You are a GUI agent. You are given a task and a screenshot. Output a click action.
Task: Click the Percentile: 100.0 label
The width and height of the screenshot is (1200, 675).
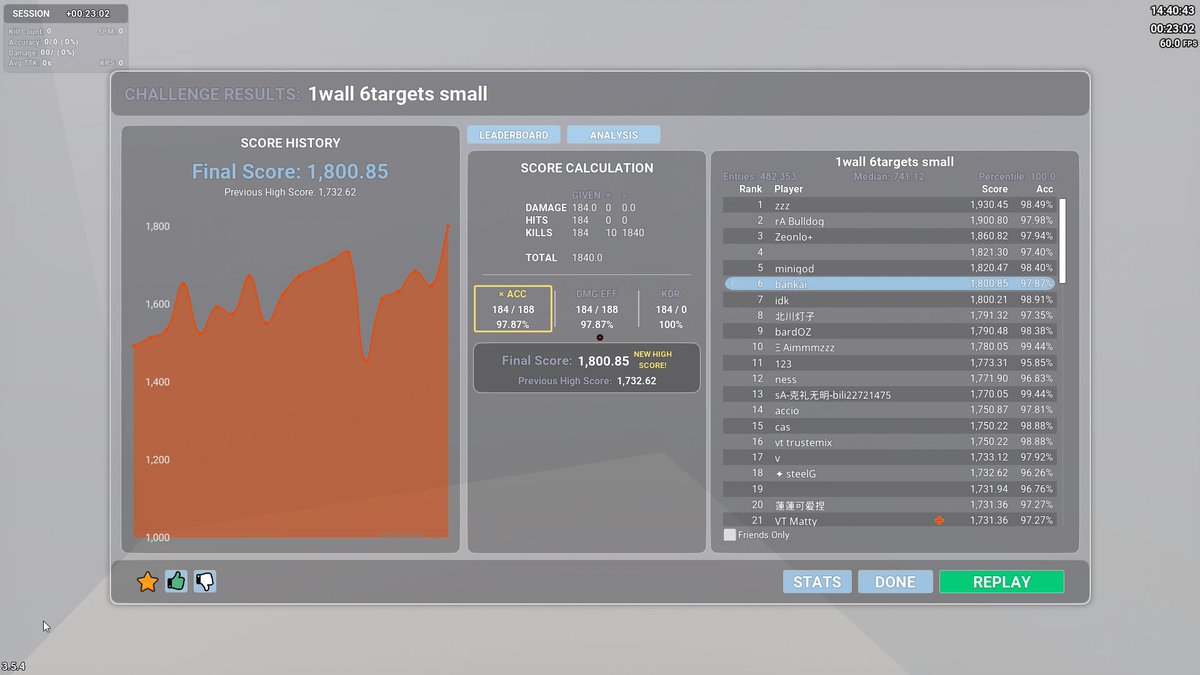pyautogui.click(x=1017, y=177)
